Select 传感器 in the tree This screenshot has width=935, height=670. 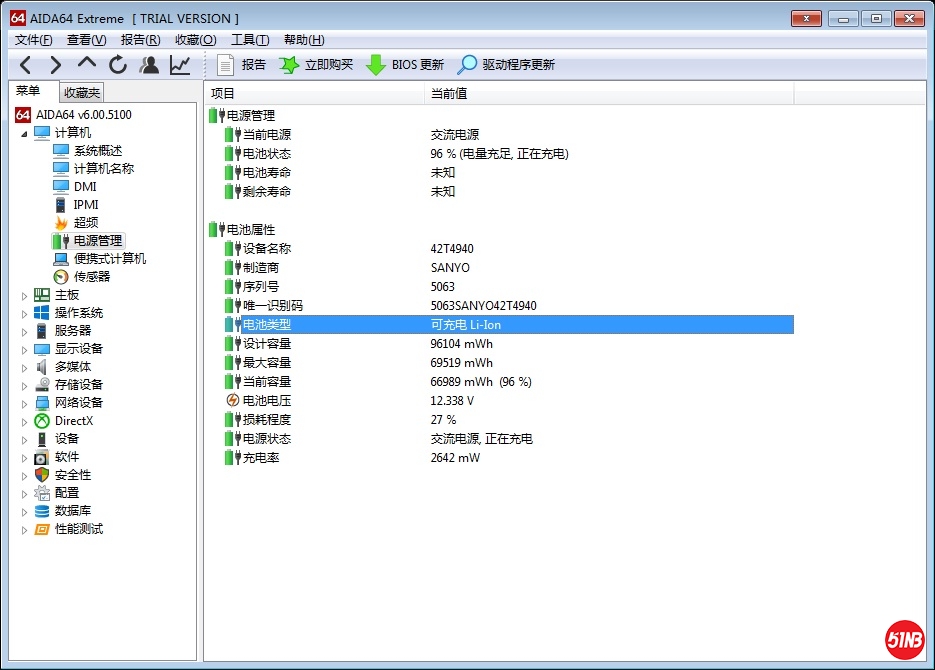(92, 277)
